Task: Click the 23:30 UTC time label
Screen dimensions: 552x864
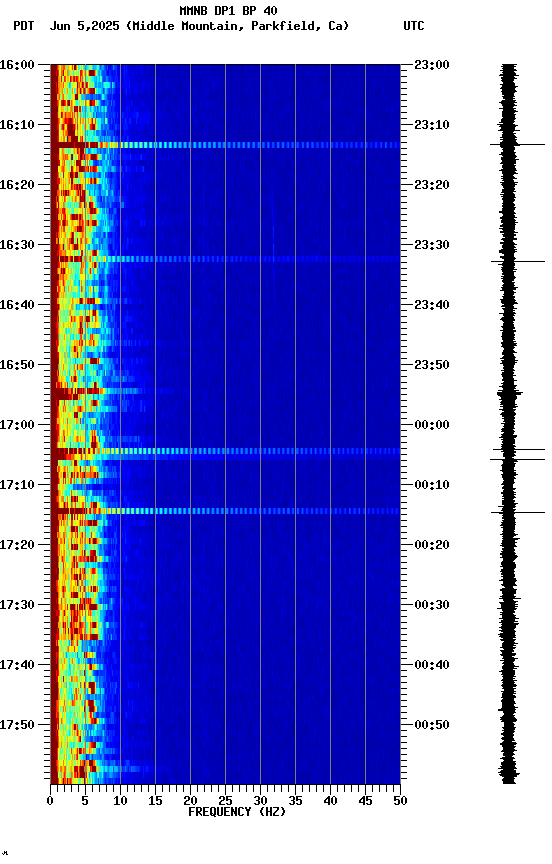Action: pyautogui.click(x=432, y=245)
